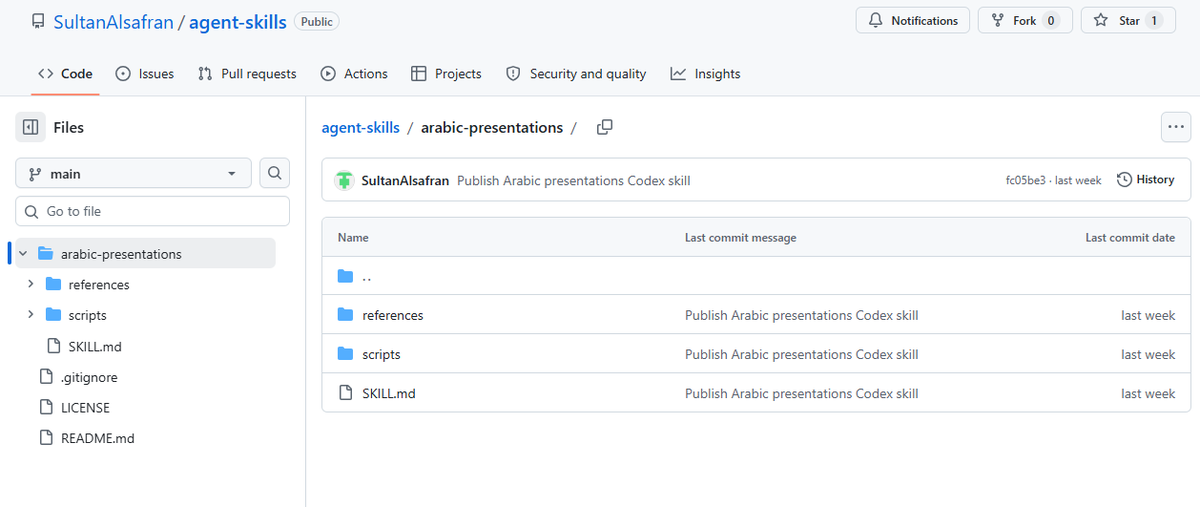Open the more options ellipsis button
Image resolution: width=1200 pixels, height=507 pixels.
coord(1176,127)
